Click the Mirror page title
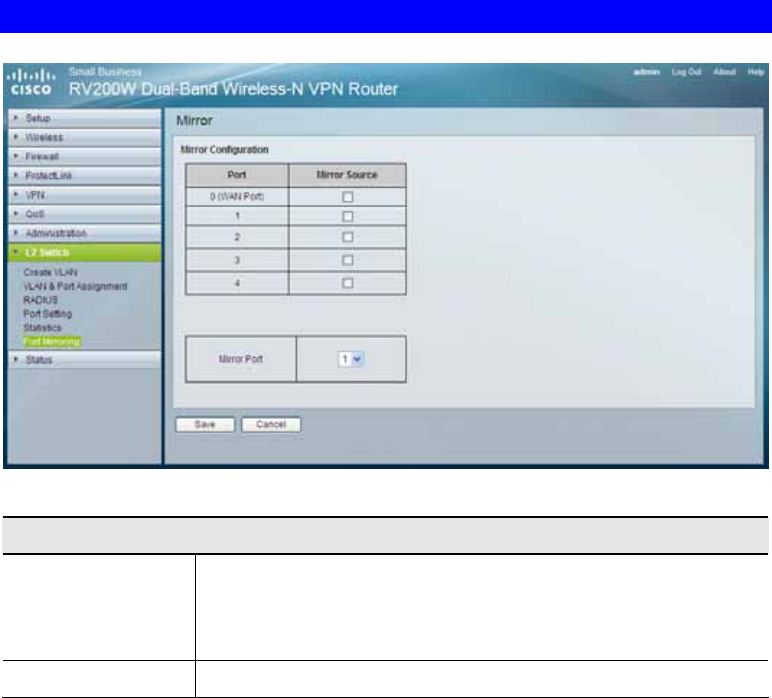Viewport: 772px width, 698px height. click(x=194, y=121)
